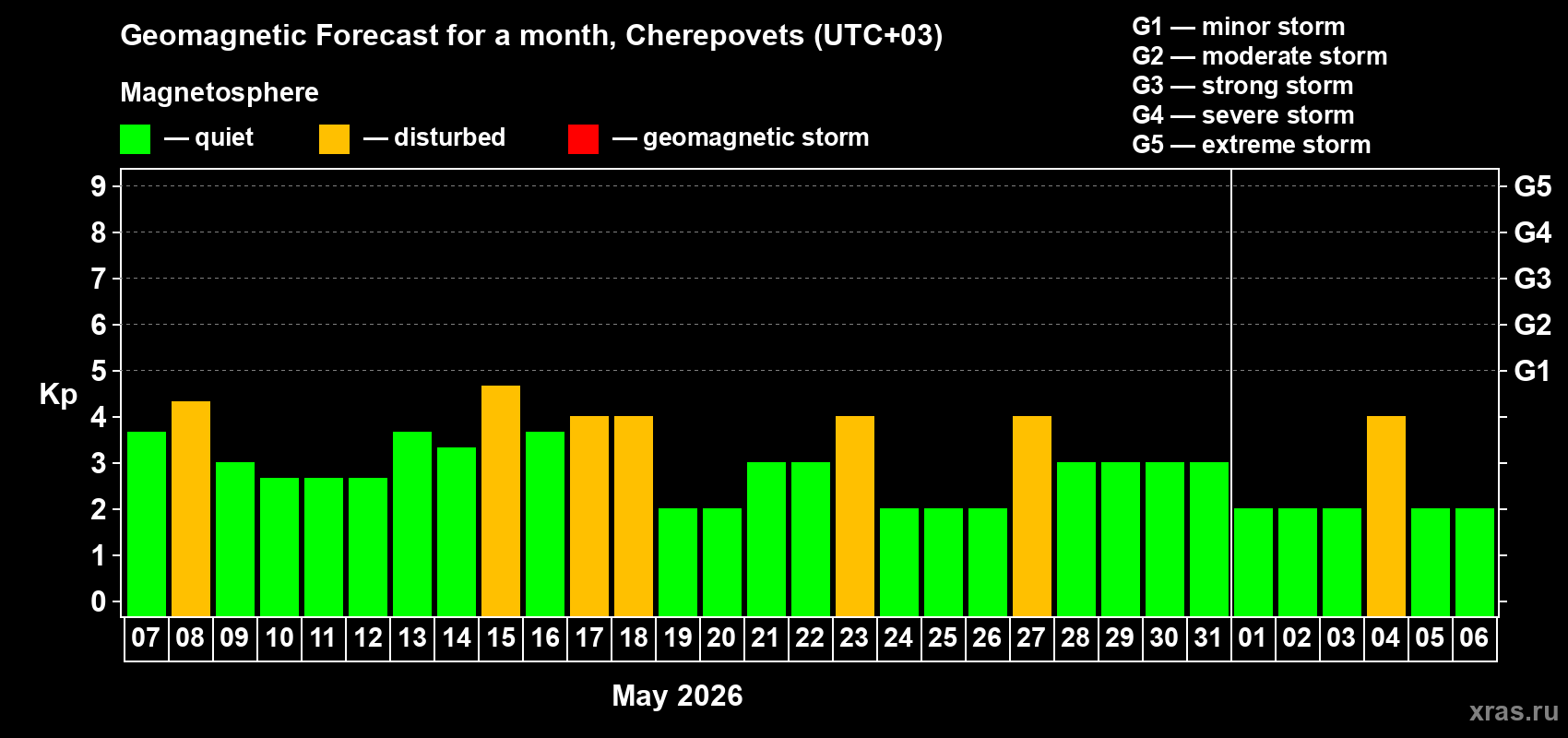This screenshot has width=1568, height=738.
Task: Click date label 21 on the axis
Action: click(x=766, y=638)
